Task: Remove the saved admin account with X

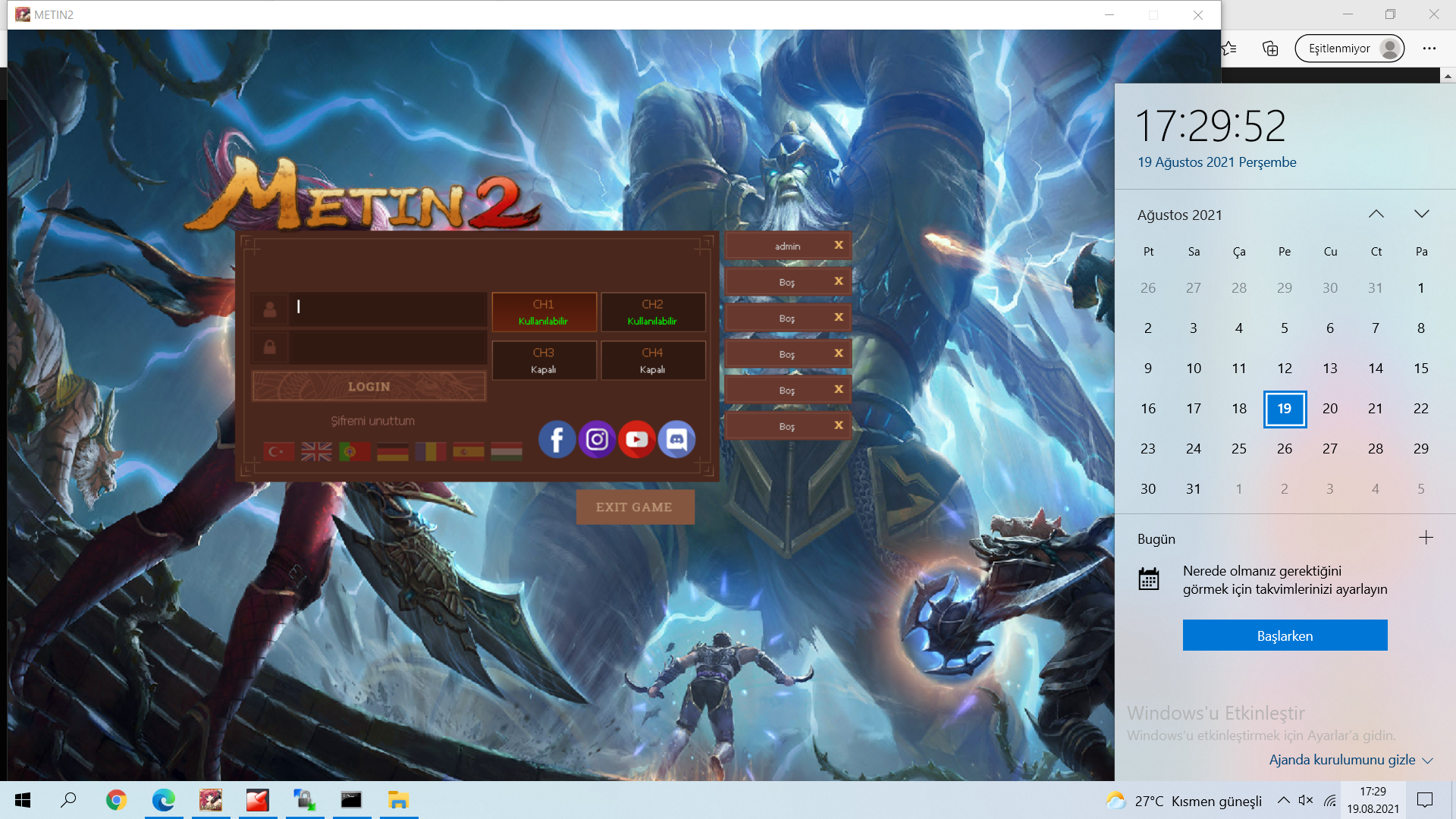Action: [x=839, y=245]
